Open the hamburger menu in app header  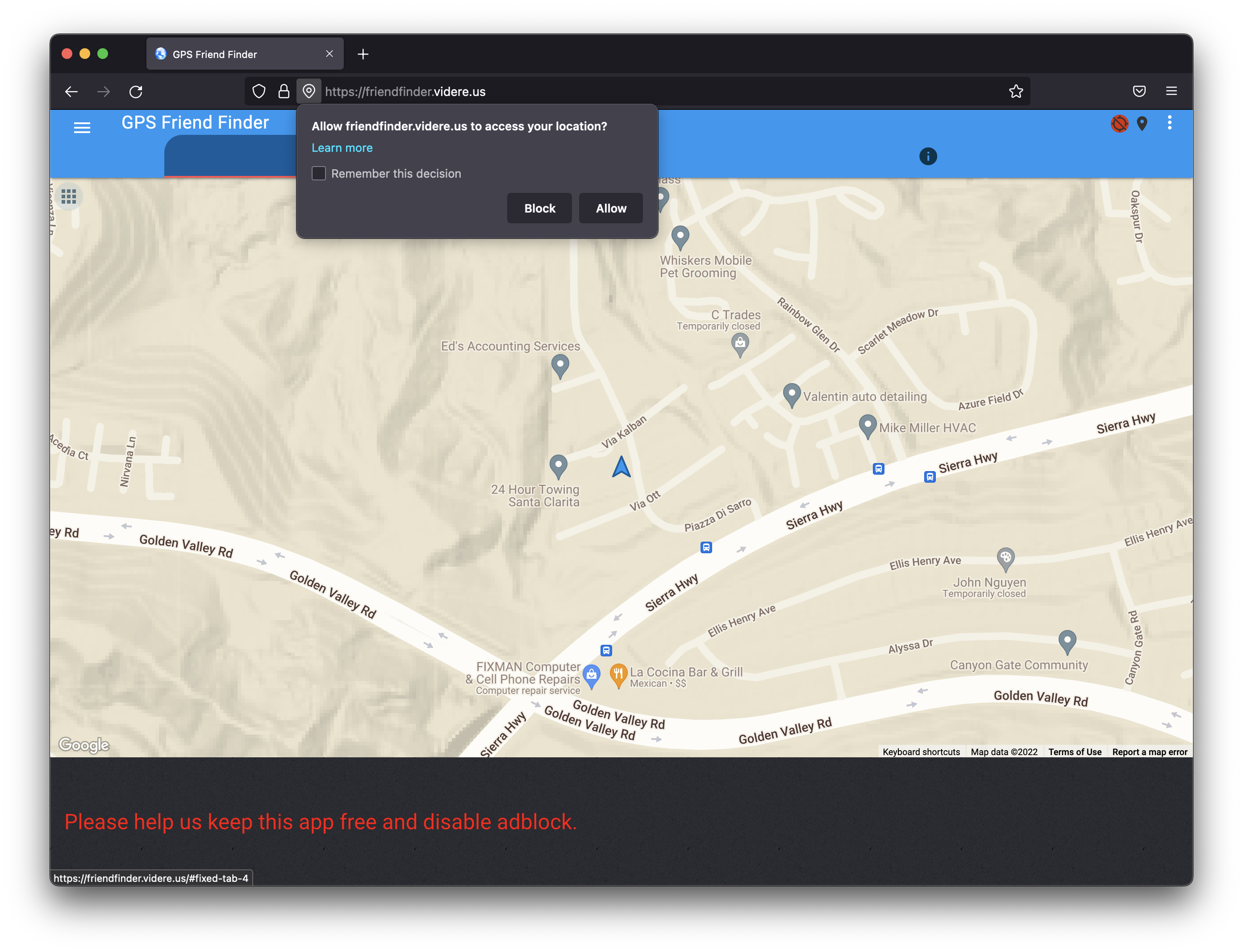pos(82,128)
